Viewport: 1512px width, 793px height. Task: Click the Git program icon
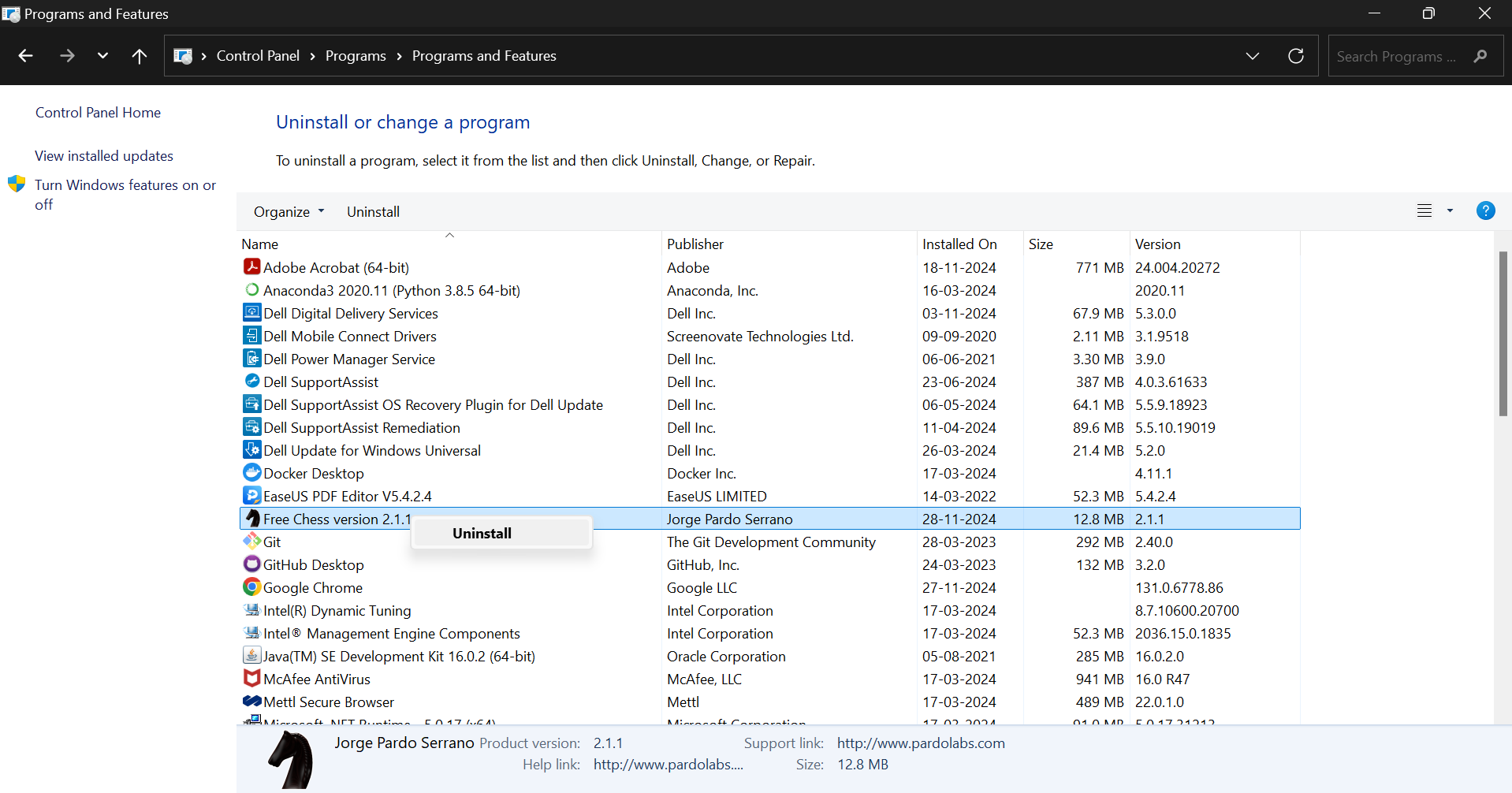[x=251, y=542]
